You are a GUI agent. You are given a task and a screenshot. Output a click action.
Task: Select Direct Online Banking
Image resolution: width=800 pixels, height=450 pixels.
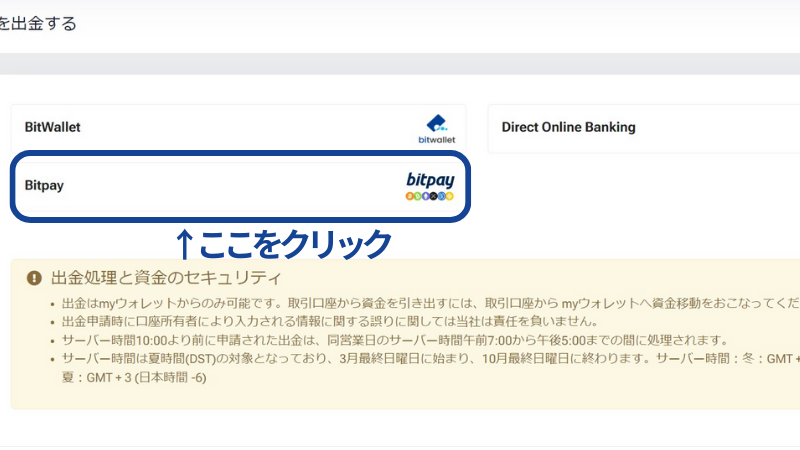tap(568, 127)
